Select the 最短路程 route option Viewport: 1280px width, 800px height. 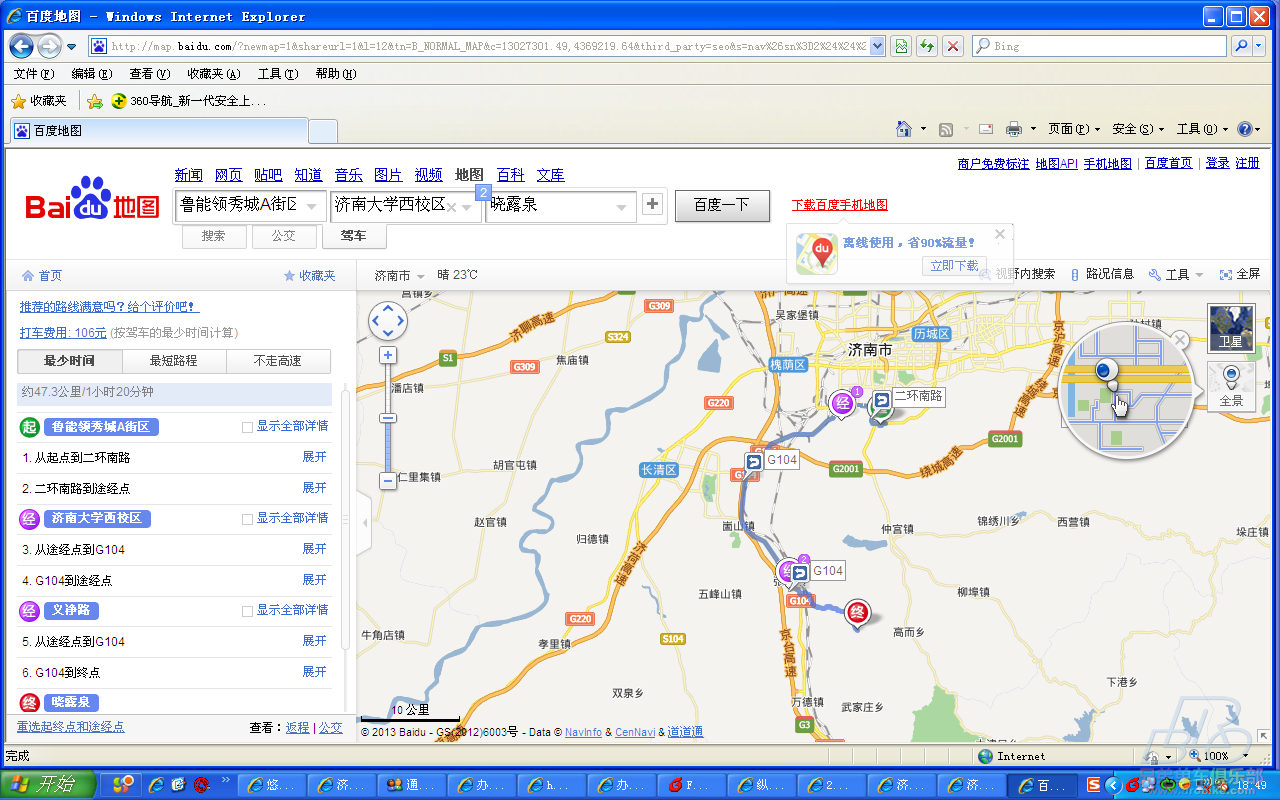(x=174, y=361)
